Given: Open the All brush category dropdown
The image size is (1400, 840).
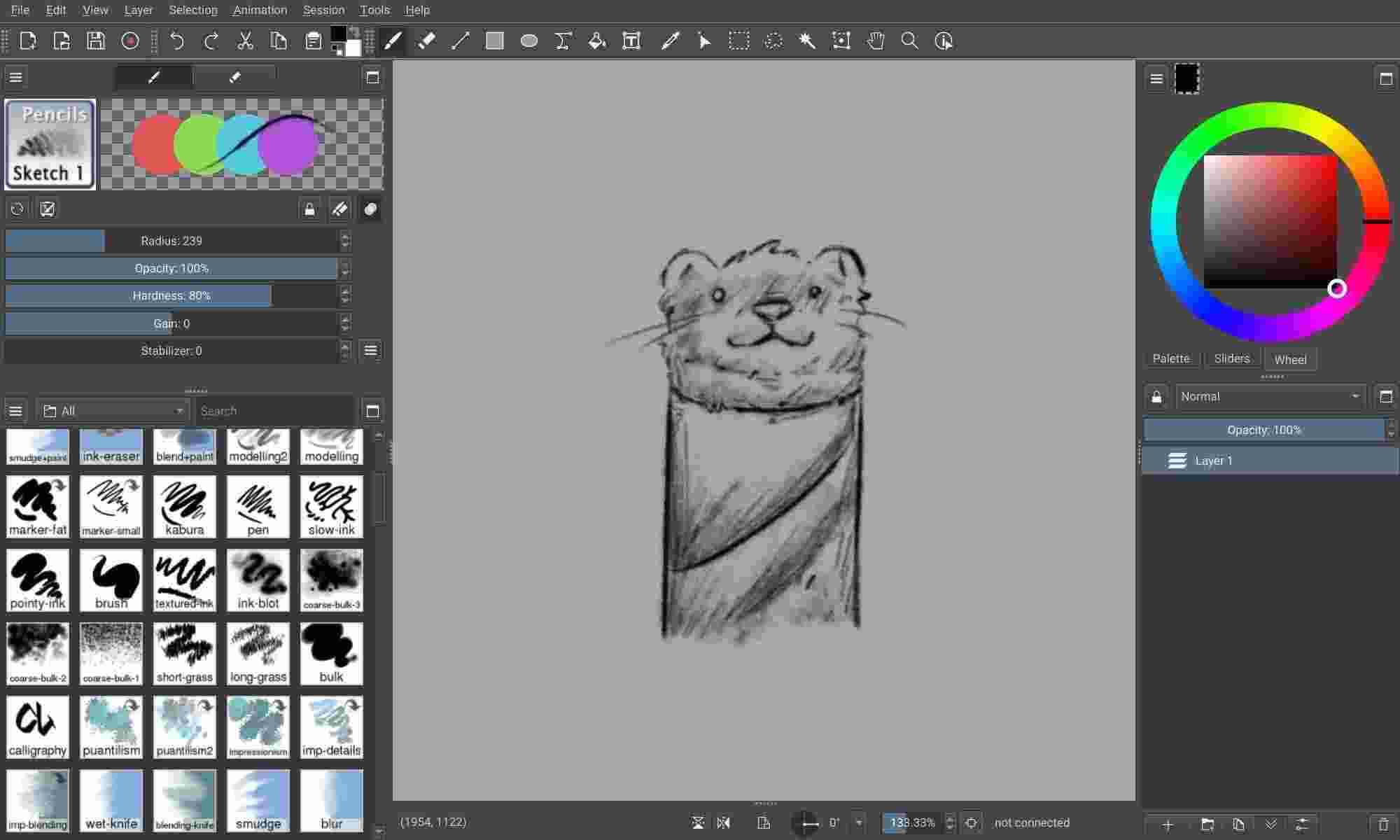Looking at the screenshot, I should (x=113, y=411).
